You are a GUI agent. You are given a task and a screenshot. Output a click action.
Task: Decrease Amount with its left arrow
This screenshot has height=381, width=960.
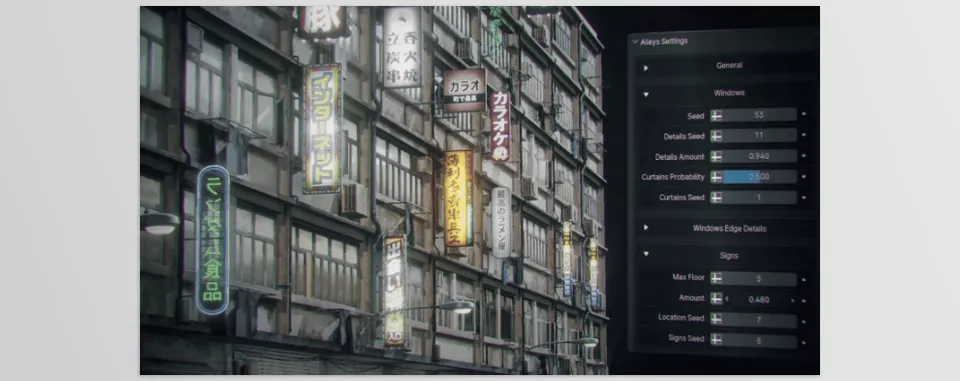tap(727, 300)
